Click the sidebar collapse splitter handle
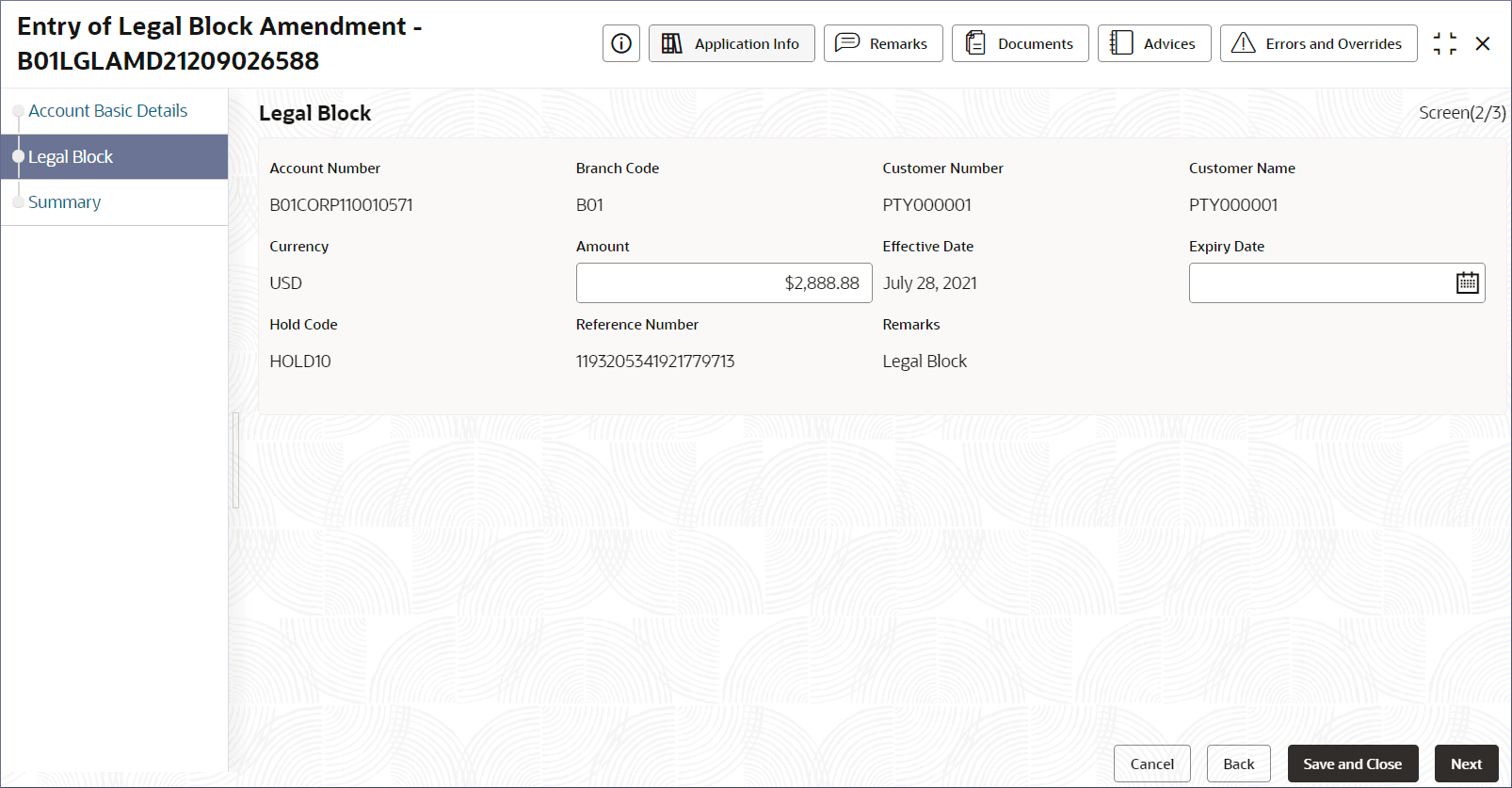This screenshot has width=1512, height=788. click(x=235, y=460)
